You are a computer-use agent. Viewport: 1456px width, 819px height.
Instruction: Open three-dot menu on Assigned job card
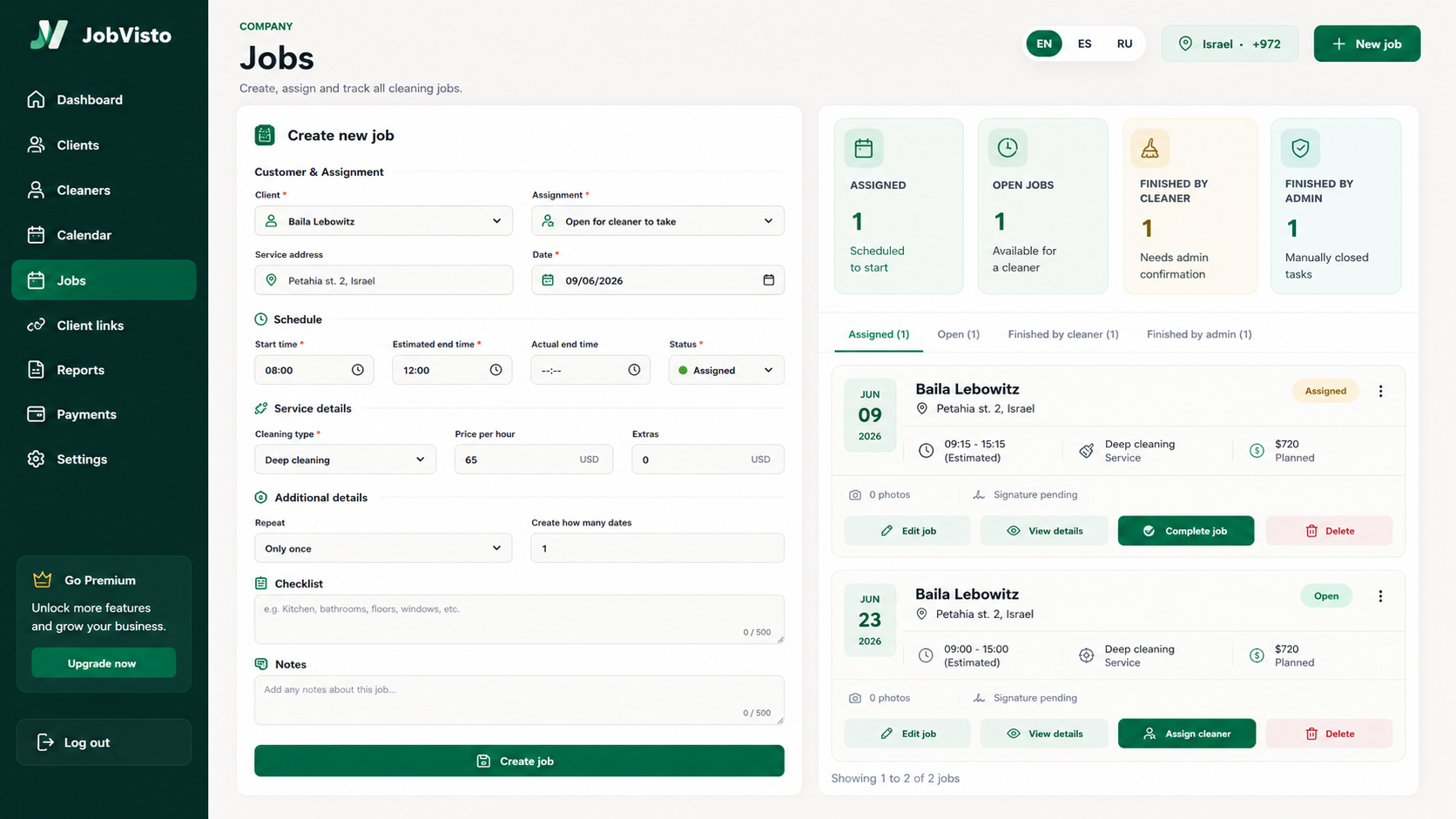[x=1380, y=392]
